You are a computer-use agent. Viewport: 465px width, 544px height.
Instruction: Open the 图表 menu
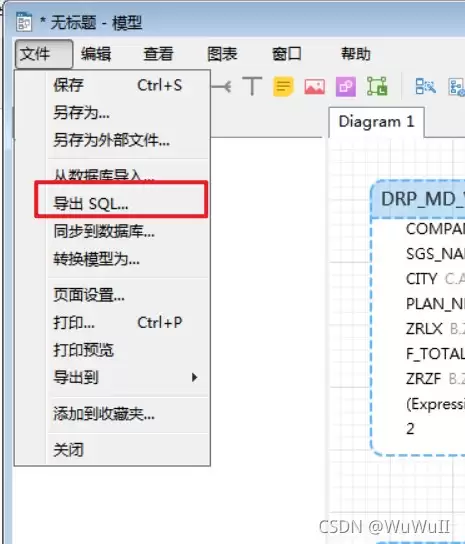(x=222, y=54)
